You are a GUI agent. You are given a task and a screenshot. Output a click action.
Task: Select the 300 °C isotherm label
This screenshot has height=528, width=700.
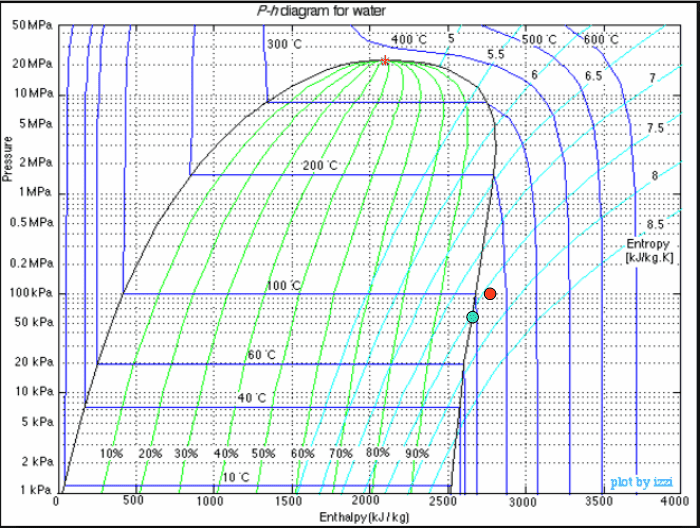(x=285, y=45)
